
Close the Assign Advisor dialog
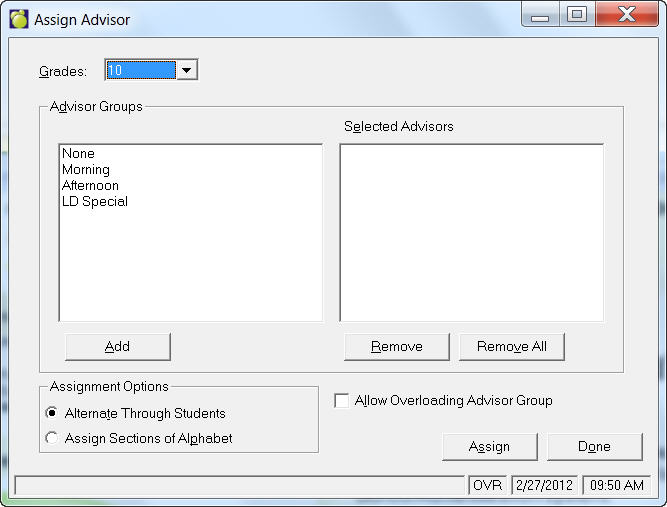[x=626, y=15]
